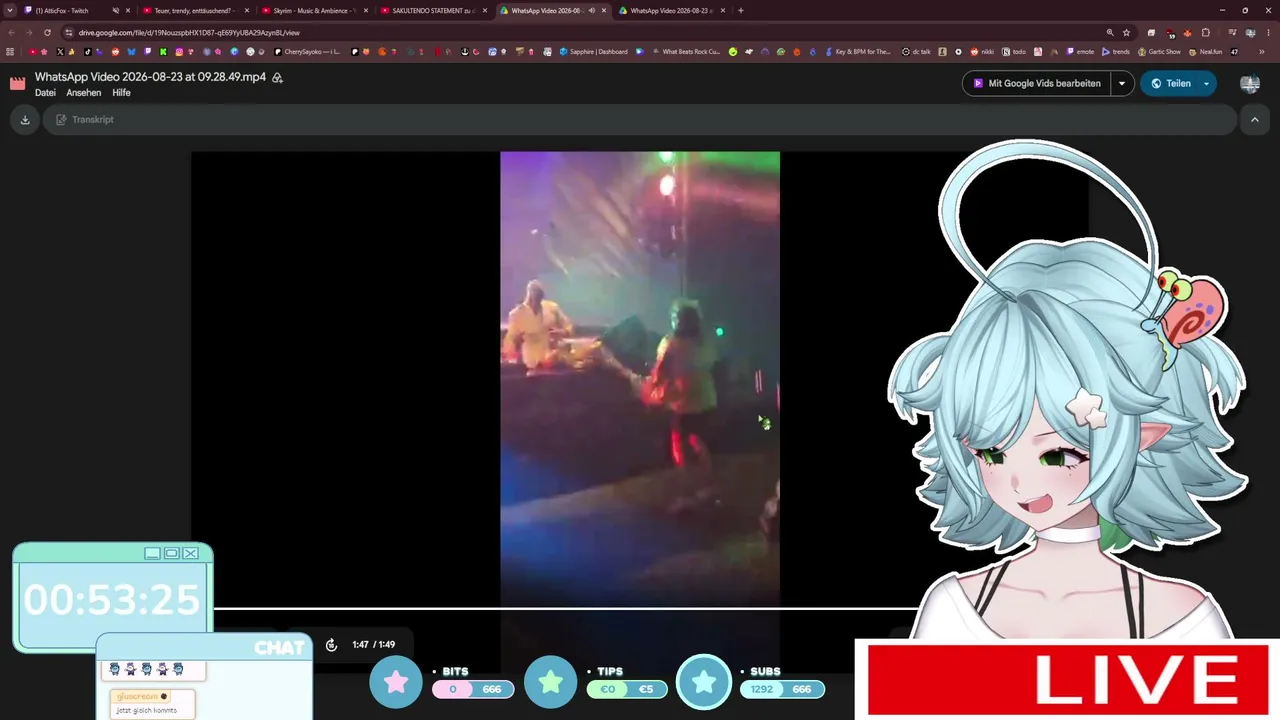Bookmark this page with the star
Screen dimensions: 1280x720
click(1127, 32)
